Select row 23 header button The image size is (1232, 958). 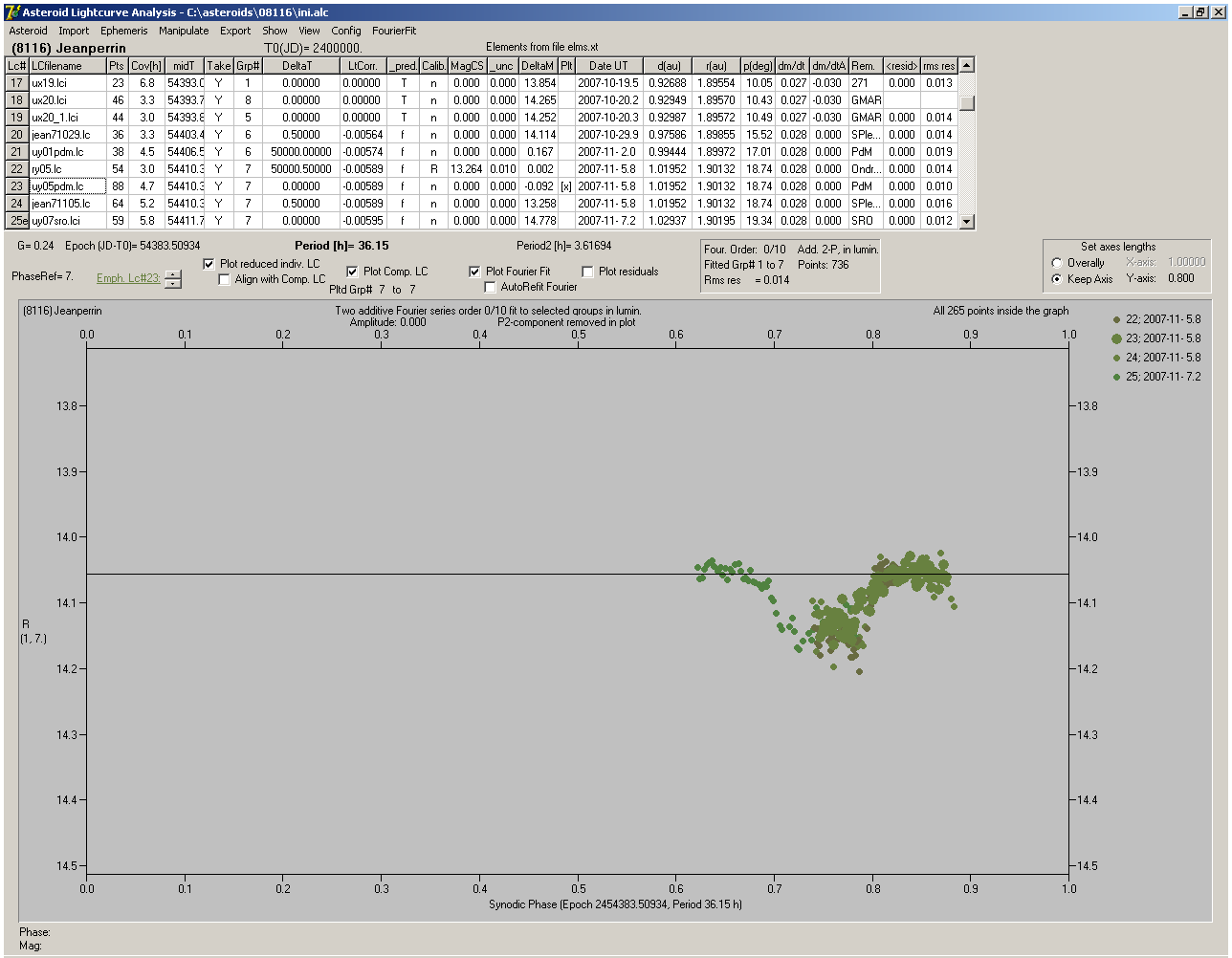pyautogui.click(x=17, y=186)
